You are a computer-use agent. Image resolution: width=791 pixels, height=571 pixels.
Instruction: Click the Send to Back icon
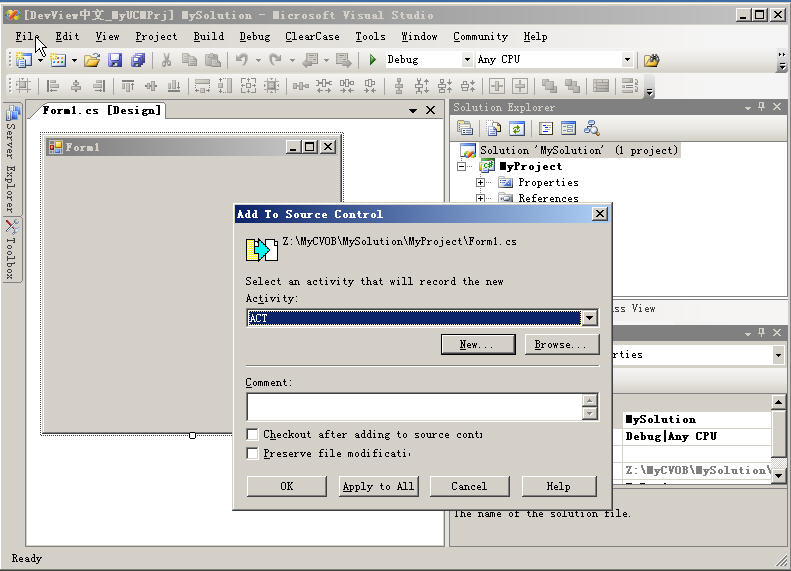[x=572, y=86]
